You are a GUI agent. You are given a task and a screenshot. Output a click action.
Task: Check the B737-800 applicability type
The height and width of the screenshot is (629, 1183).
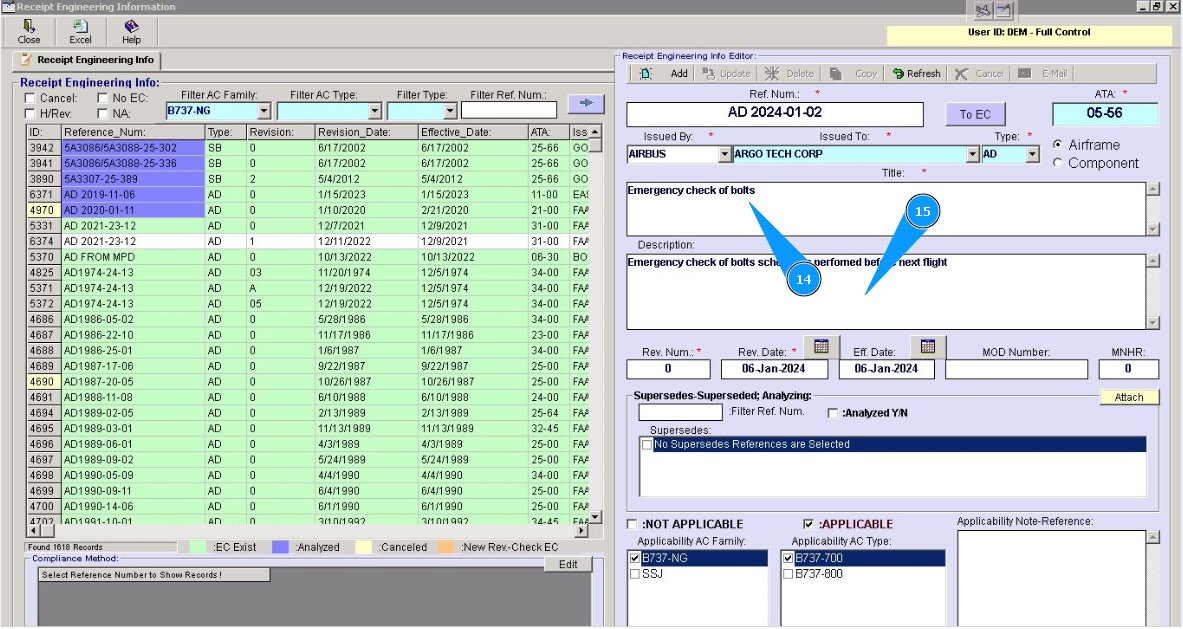[788, 574]
